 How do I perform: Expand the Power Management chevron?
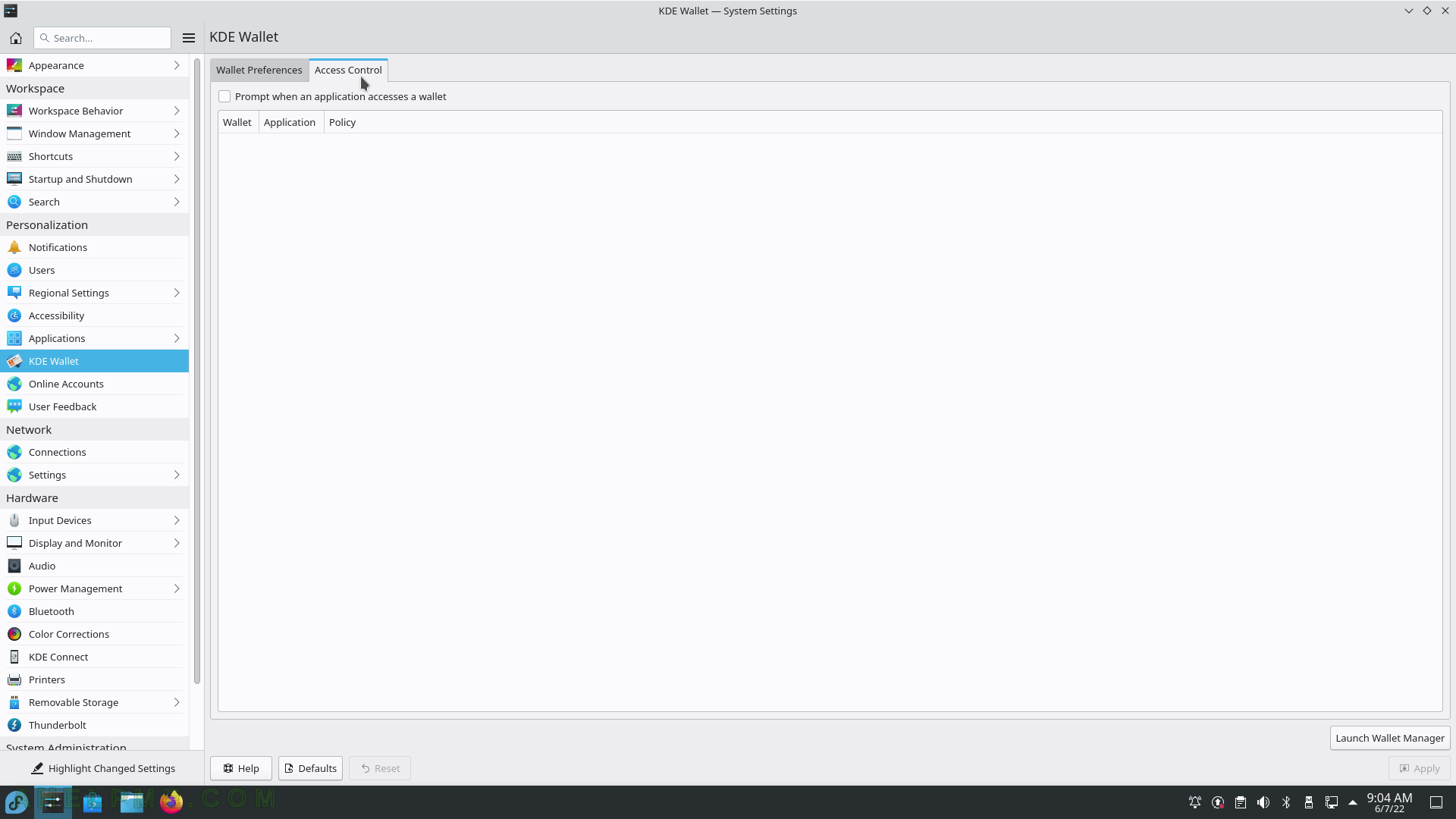coord(177,588)
